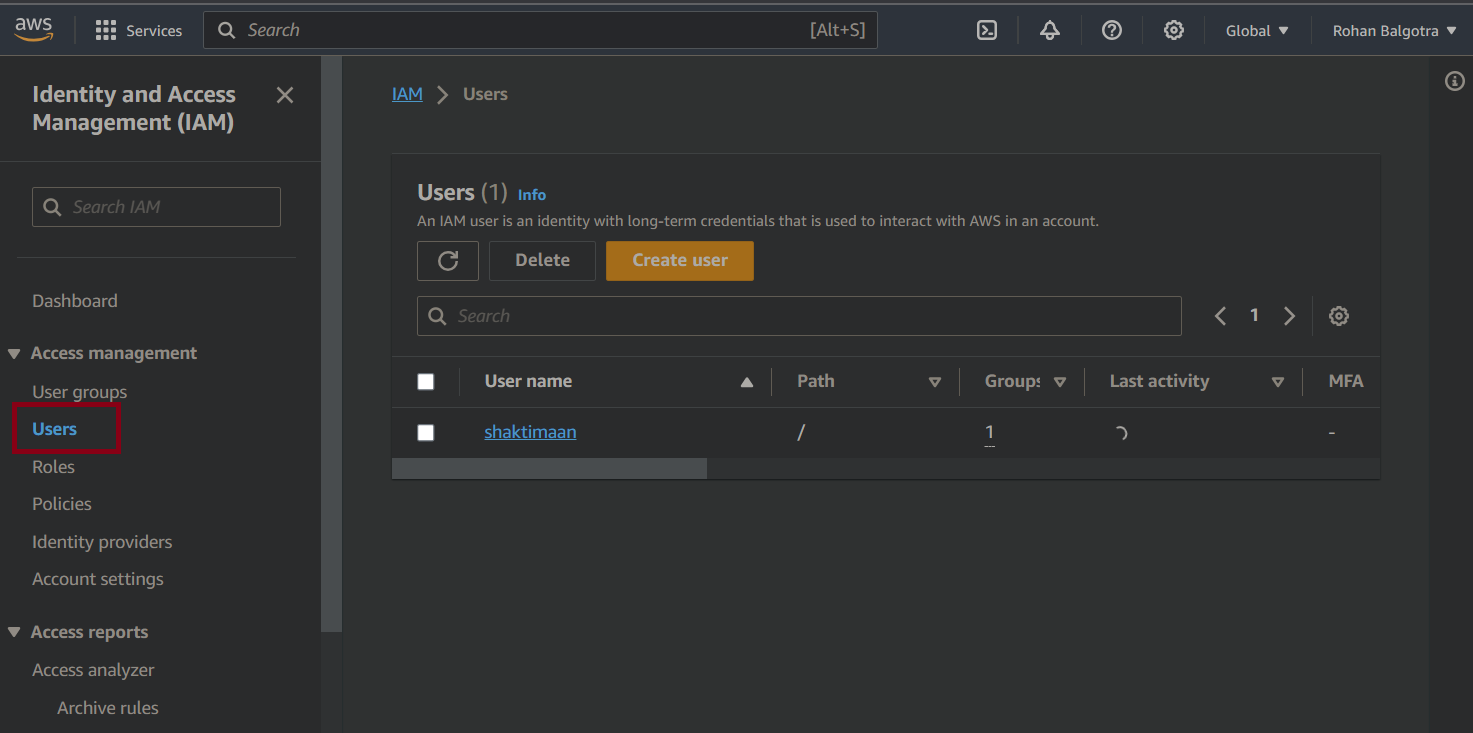The width and height of the screenshot is (1473, 733).
Task: Close the IAM navigation panel
Action: tap(285, 95)
